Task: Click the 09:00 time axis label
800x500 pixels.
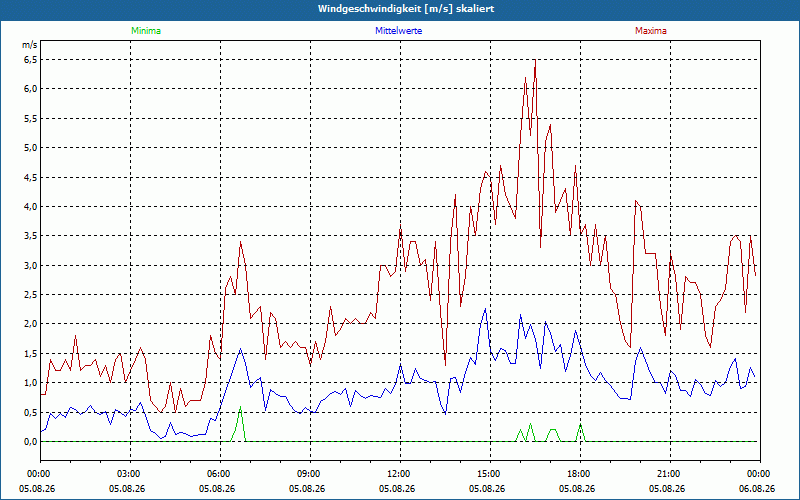Action: pyautogui.click(x=310, y=474)
